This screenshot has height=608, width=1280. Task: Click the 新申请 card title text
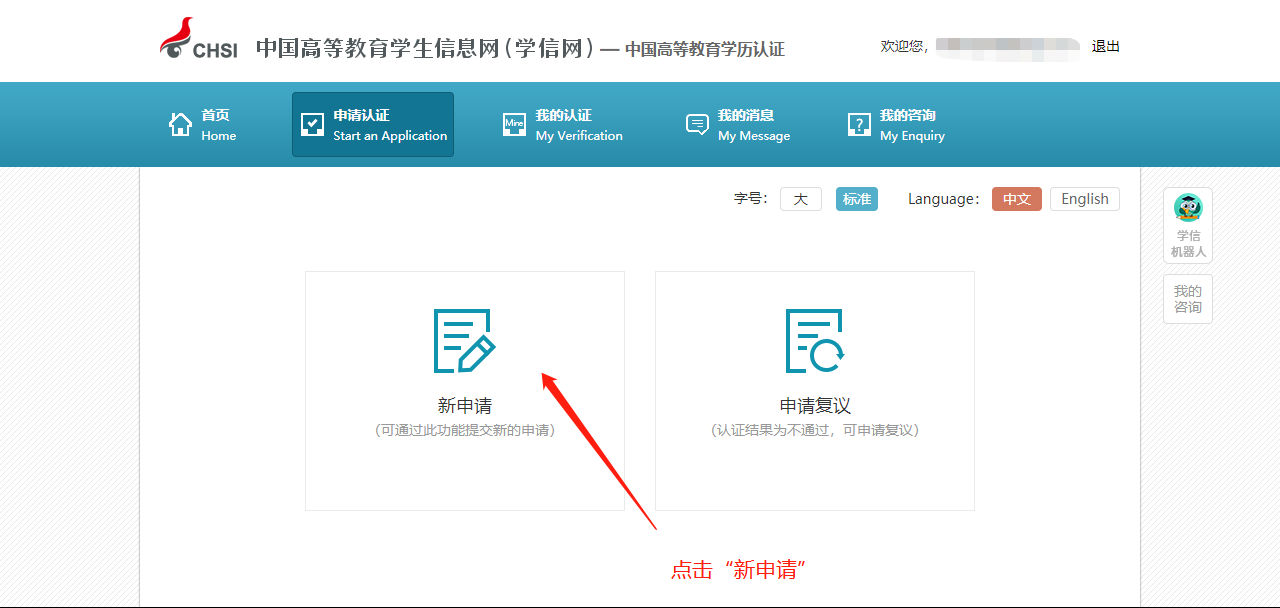464,406
